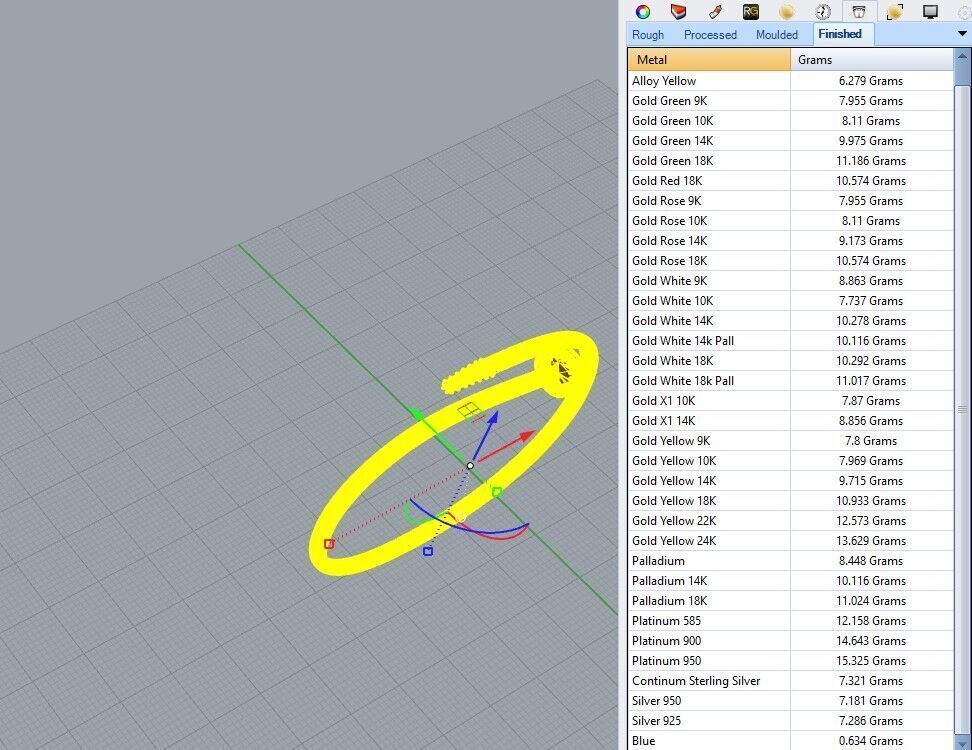Click the gold sphere render panel icon
Screen dimensions: 972x750
pyautogui.click(x=787, y=11)
